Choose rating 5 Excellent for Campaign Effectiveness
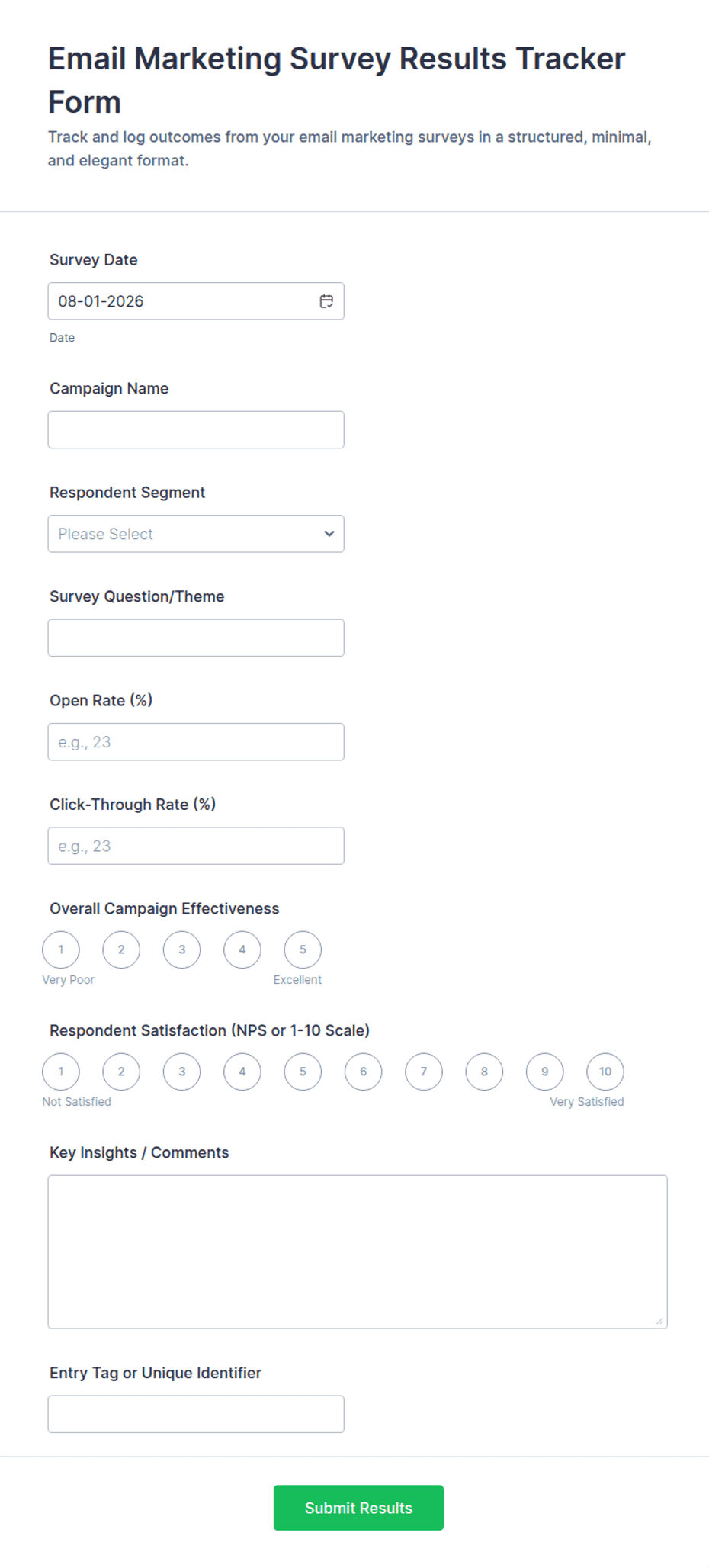The width and height of the screenshot is (709, 1568). (303, 949)
